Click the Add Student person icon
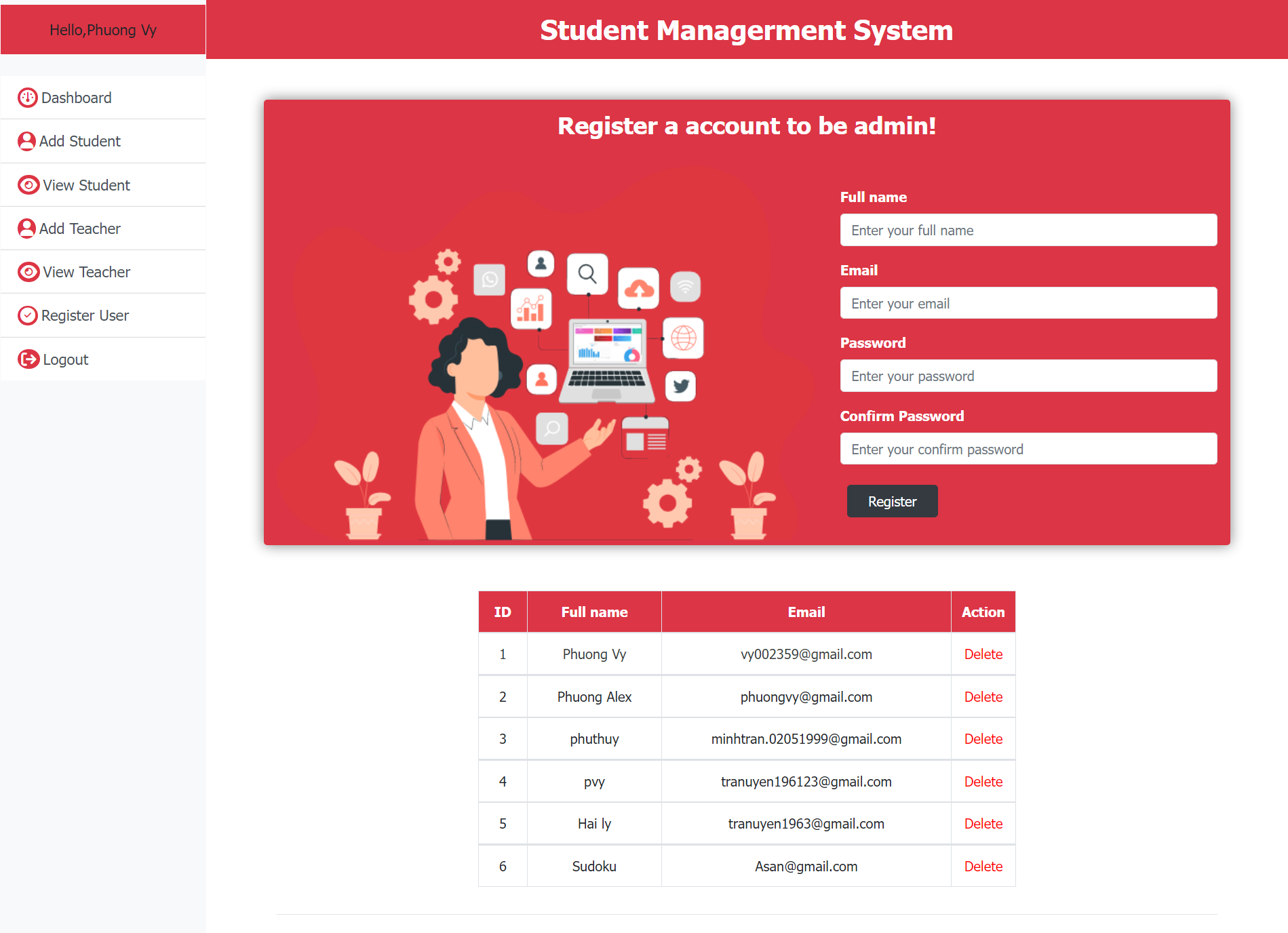 26,141
